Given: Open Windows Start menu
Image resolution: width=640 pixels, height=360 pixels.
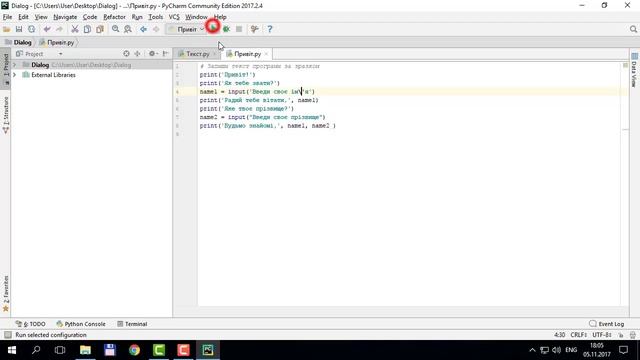Looking at the screenshot, I should (x=12, y=350).
